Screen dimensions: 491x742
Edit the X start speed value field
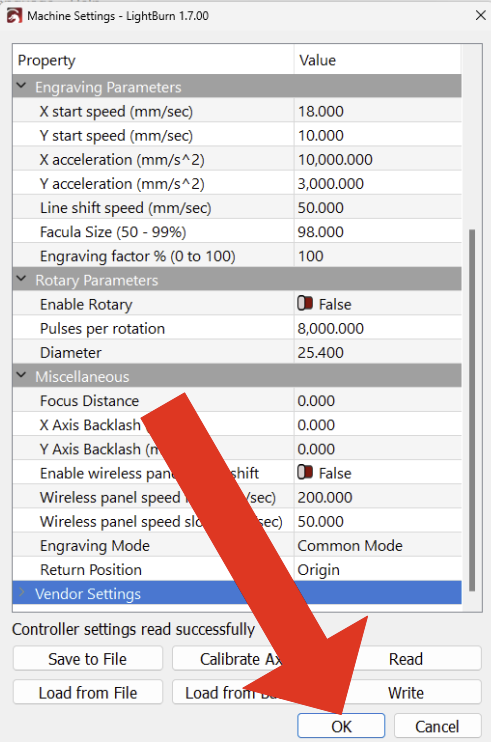377,111
